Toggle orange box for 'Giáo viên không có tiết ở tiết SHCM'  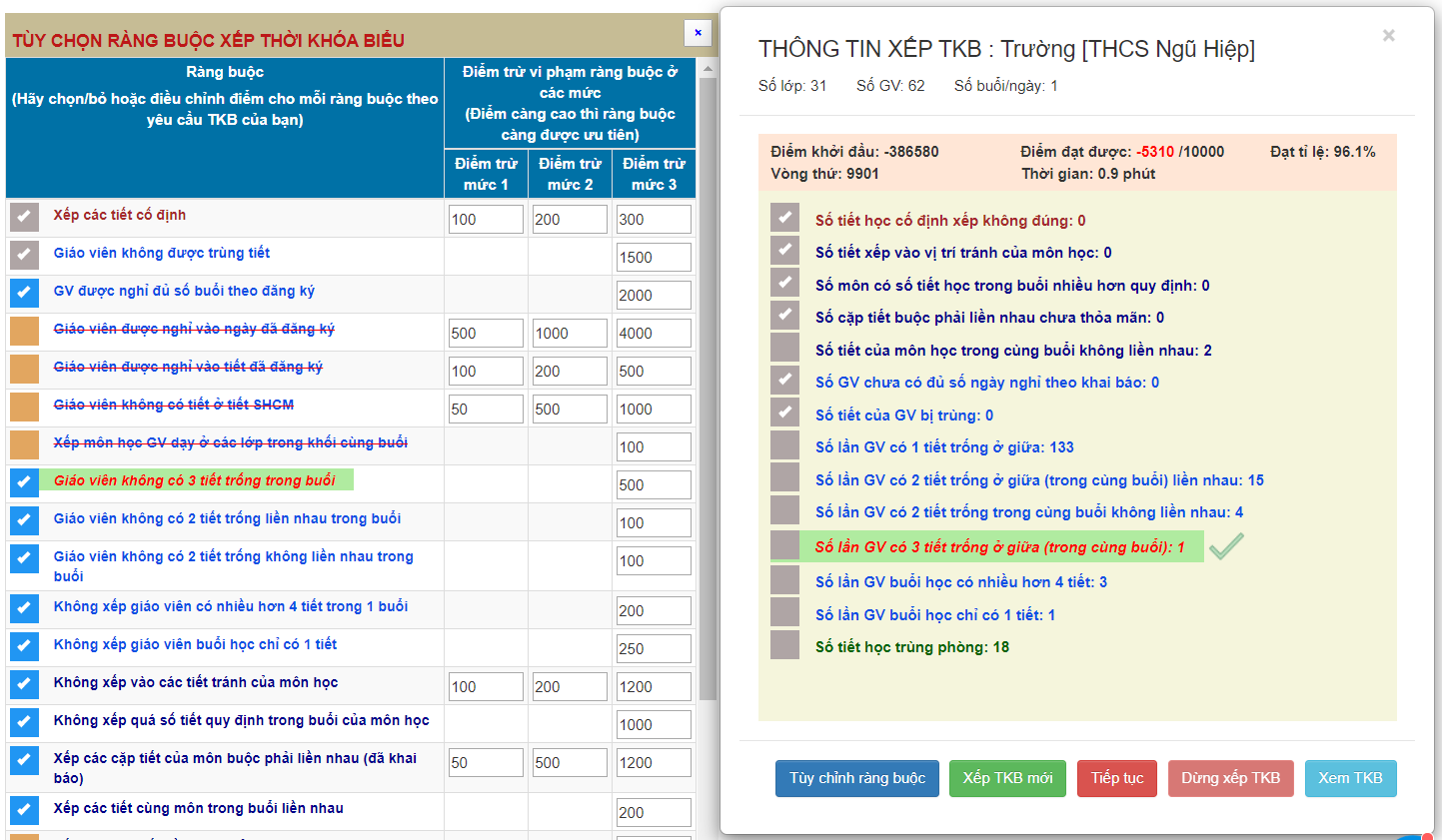(x=24, y=407)
